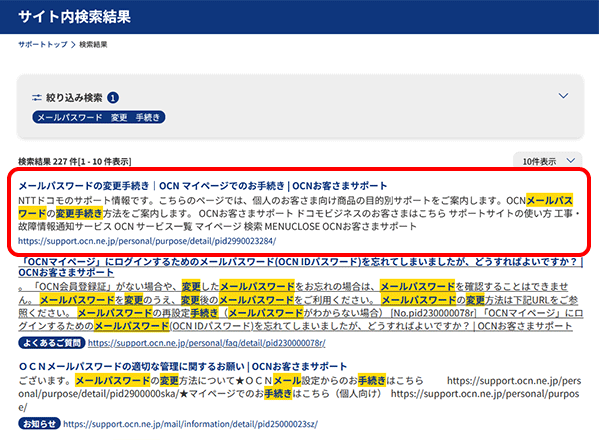Open result title about forgotten OCN IDパスワード
603x440 pixels.
[301, 267]
